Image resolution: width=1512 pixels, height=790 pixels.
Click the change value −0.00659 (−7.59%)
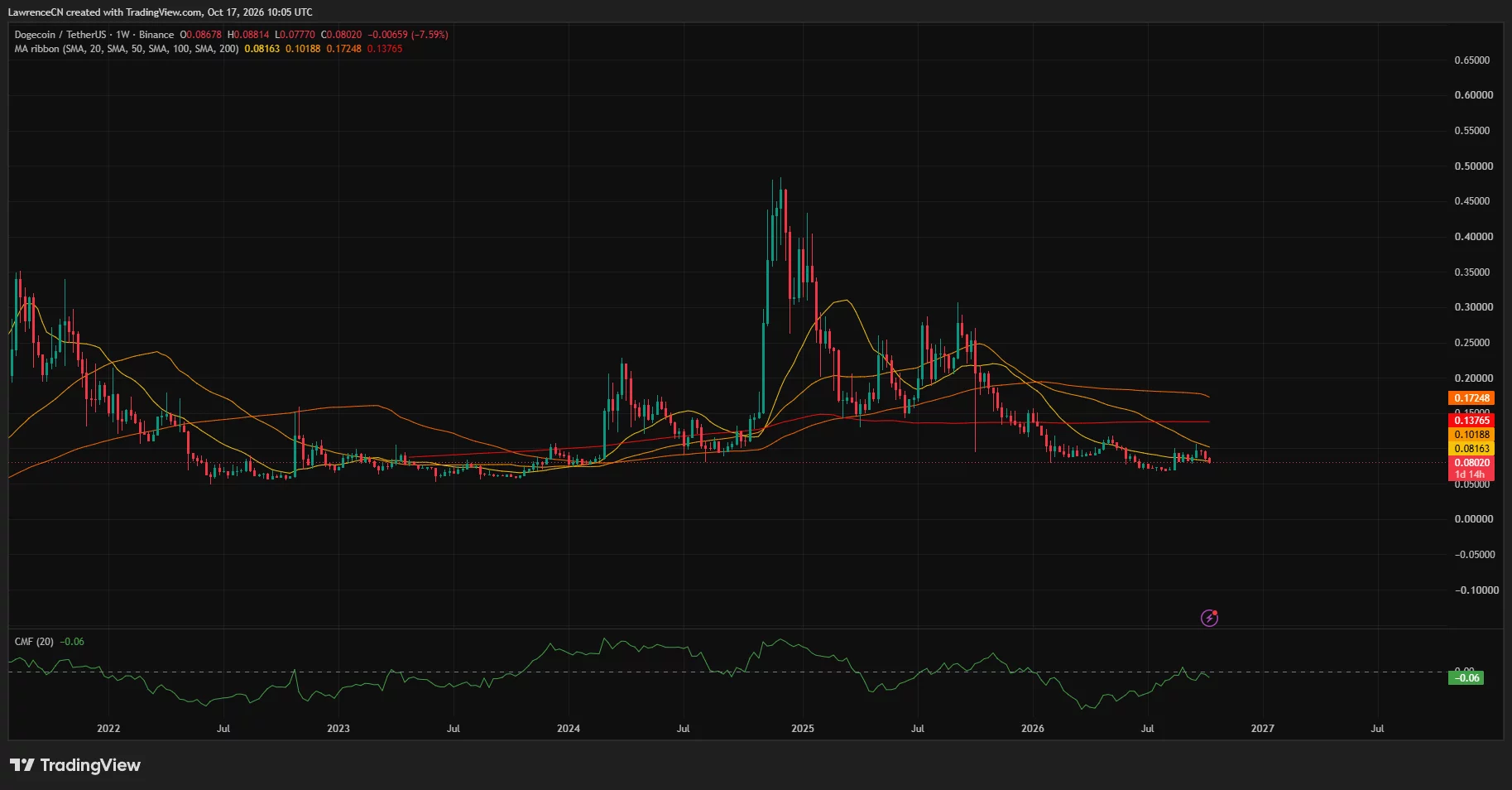click(x=408, y=35)
